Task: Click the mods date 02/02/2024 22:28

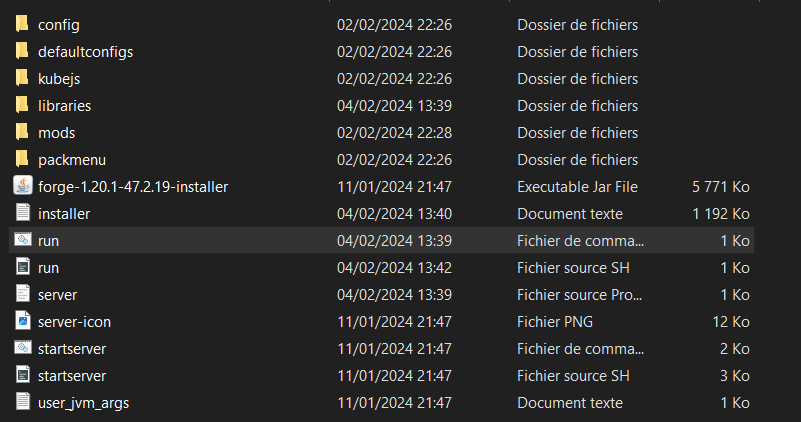Action: (x=394, y=132)
